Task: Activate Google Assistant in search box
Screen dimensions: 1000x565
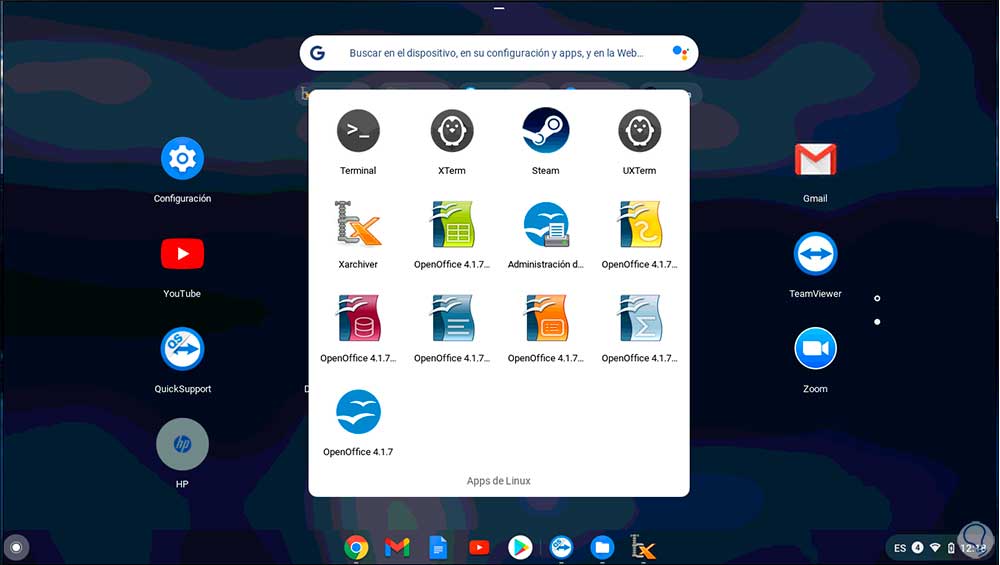Action: pos(680,53)
